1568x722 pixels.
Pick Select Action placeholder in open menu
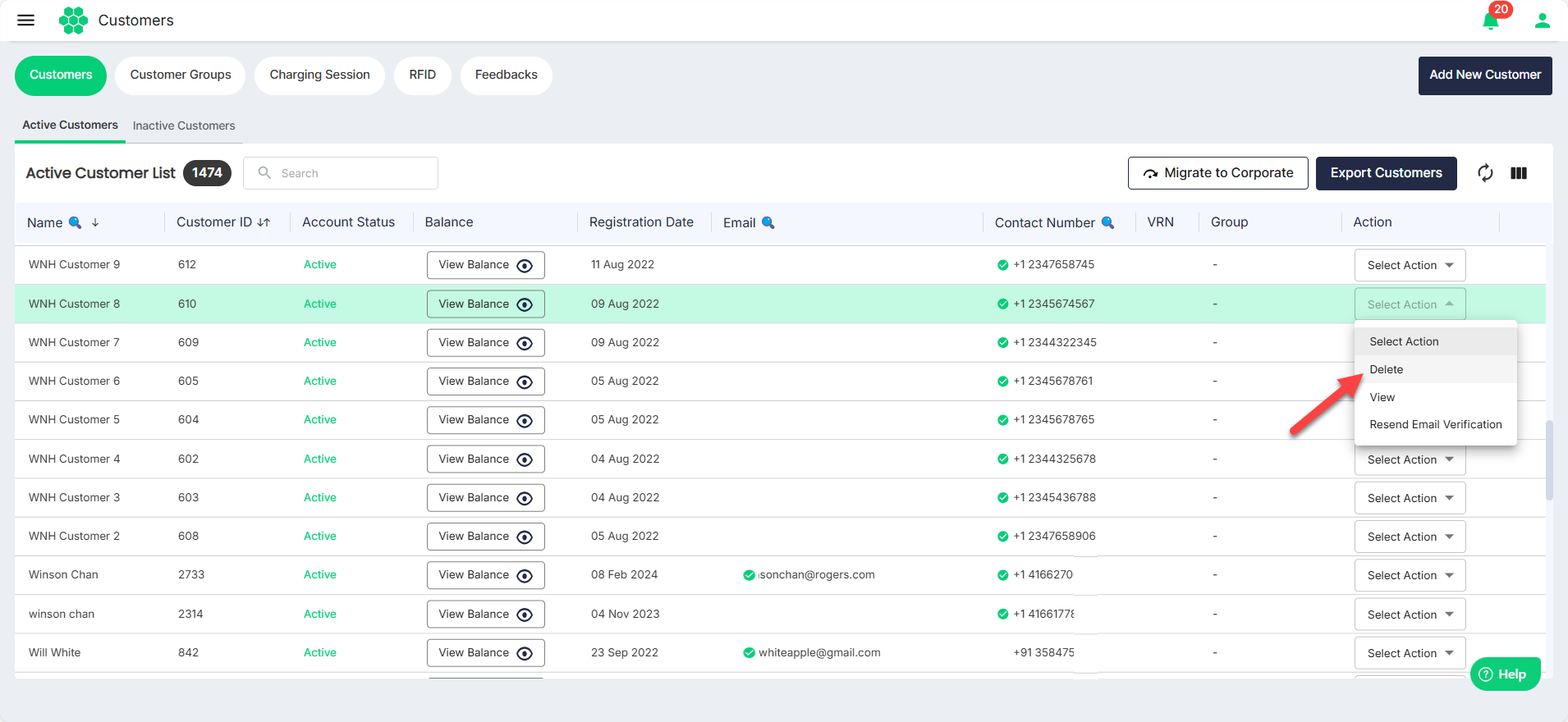pos(1435,341)
